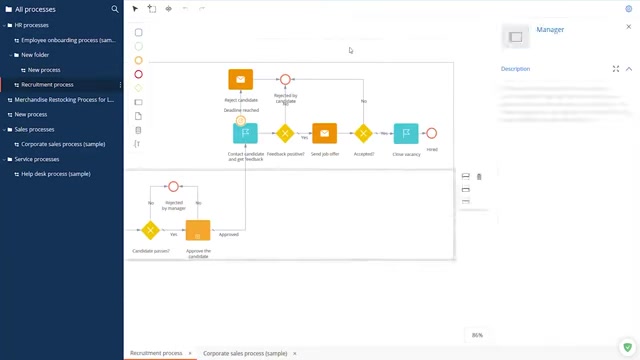Open Employee onboarding process in the tree

click(68, 40)
